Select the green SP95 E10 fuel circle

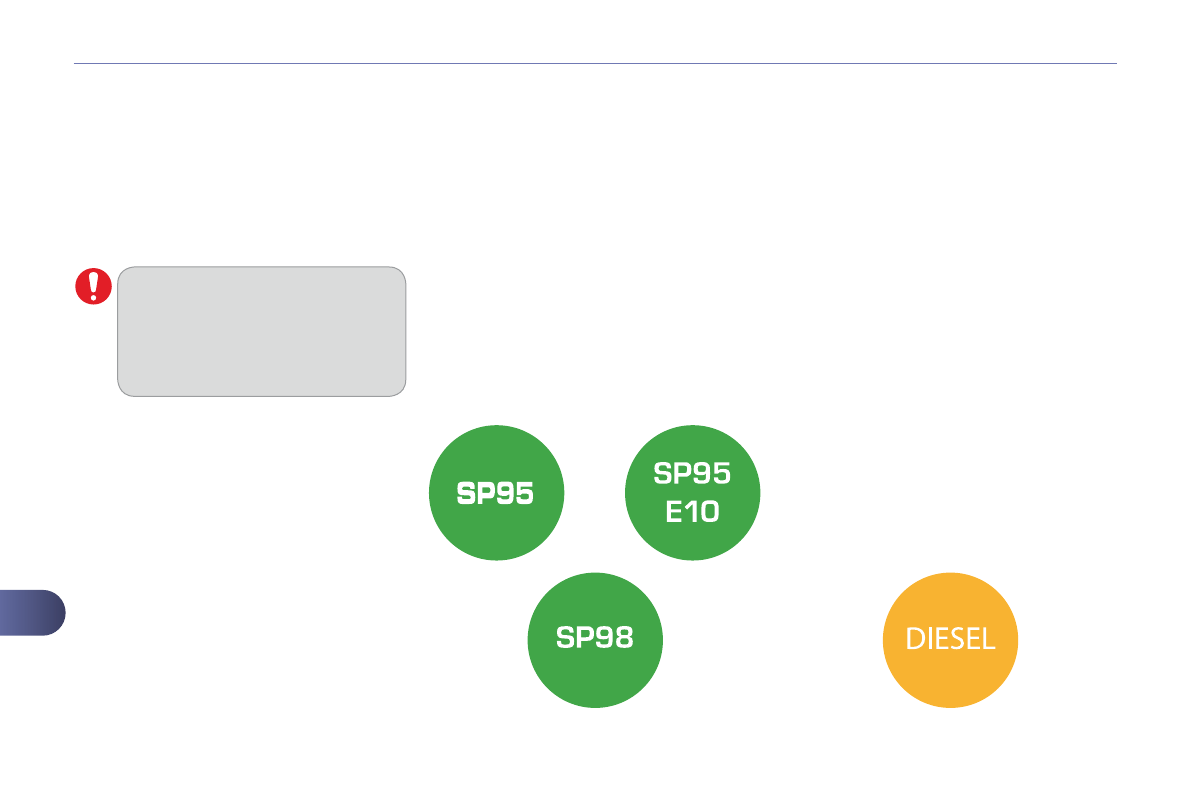coord(692,493)
